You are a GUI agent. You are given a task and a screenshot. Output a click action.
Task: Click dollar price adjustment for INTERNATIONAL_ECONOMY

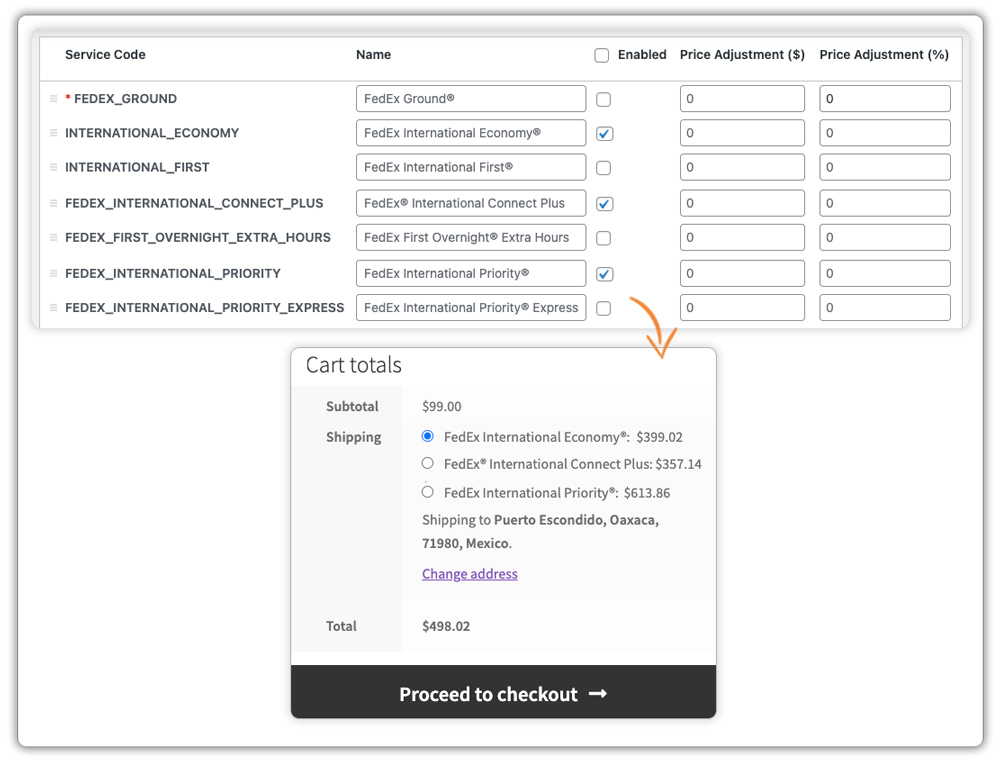point(742,133)
